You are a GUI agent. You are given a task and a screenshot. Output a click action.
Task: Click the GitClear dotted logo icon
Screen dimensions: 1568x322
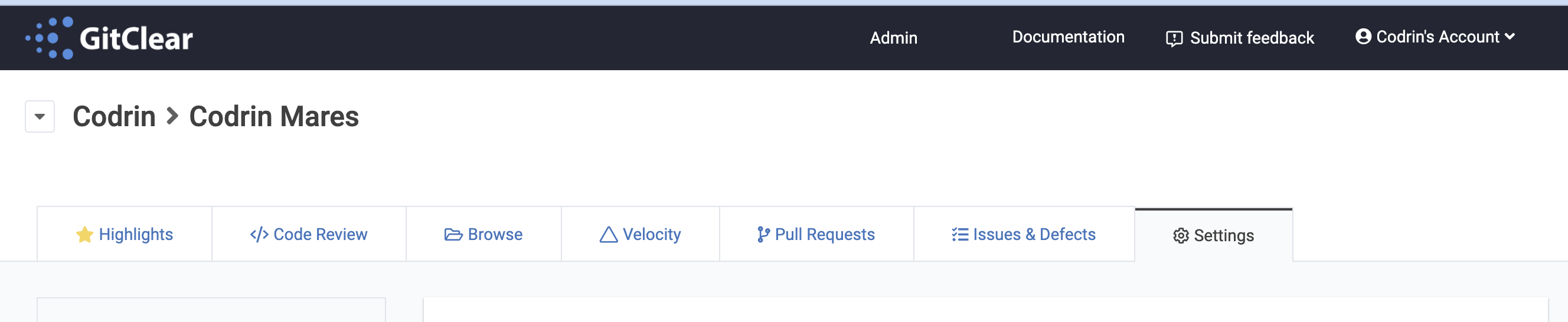[50, 38]
